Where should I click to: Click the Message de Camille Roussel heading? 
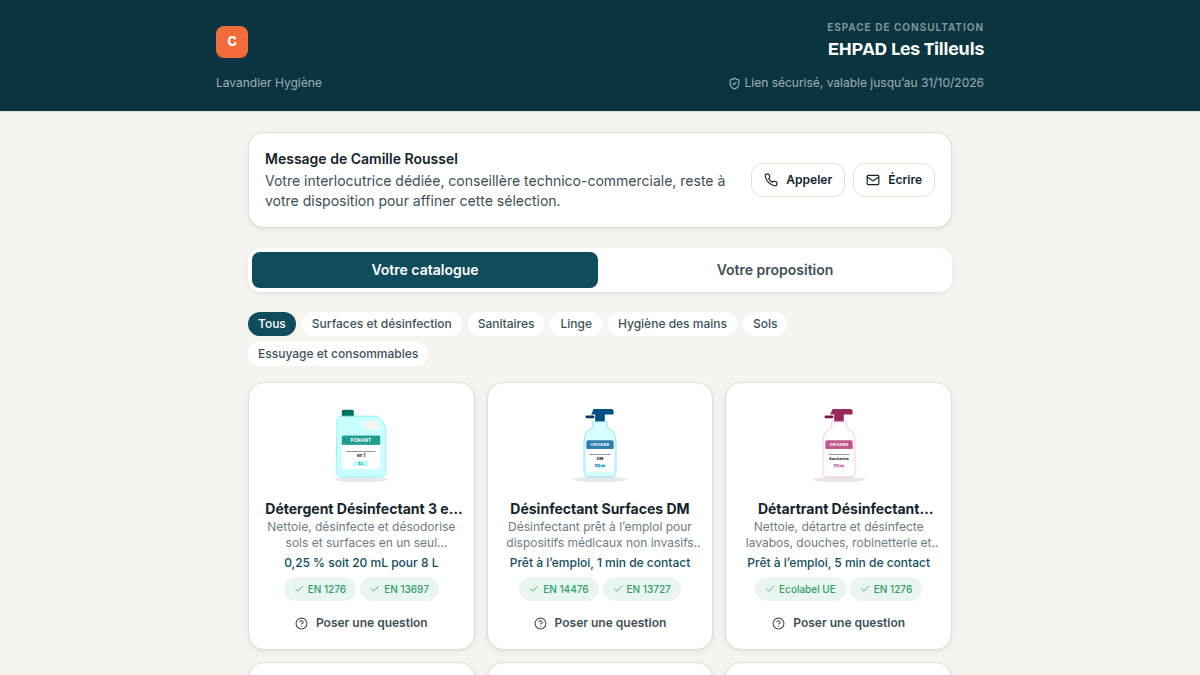(x=362, y=159)
